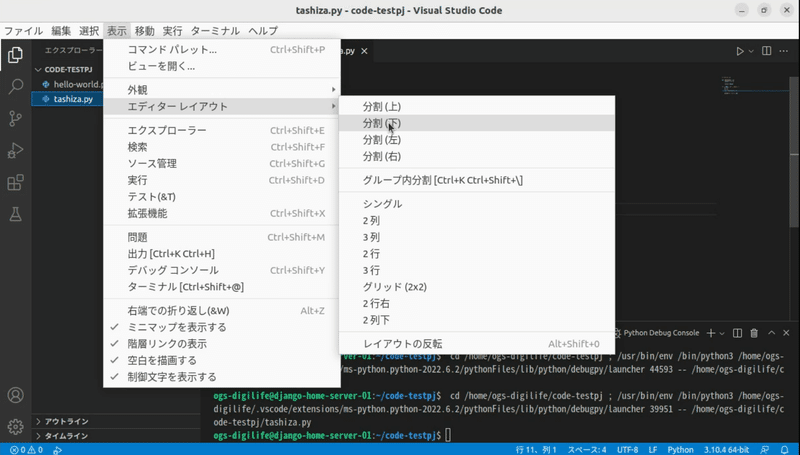
Task: Click the 行 11、列 1 cursor position
Action: pos(536,450)
